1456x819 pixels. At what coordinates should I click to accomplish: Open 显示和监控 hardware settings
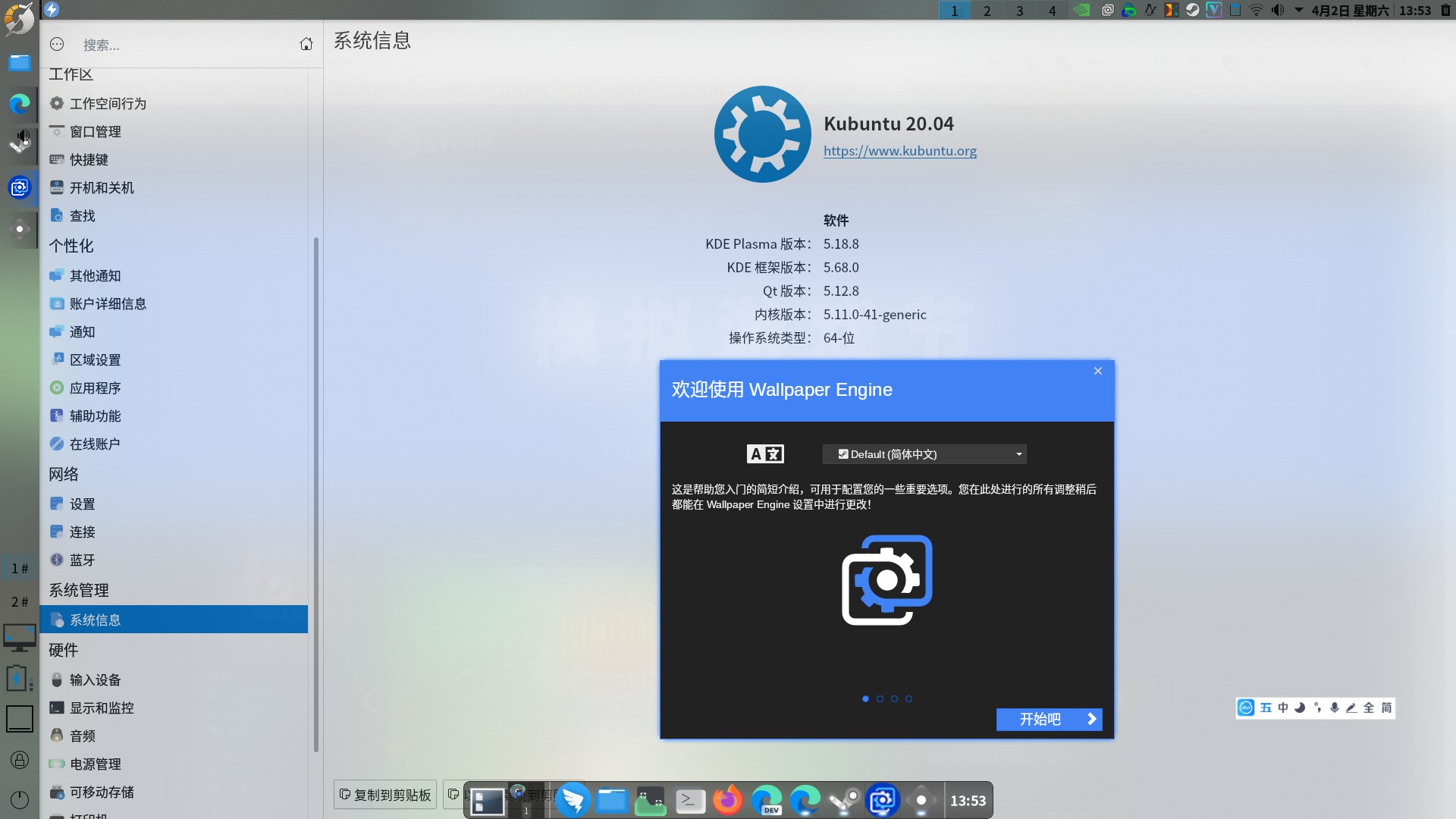click(174, 708)
